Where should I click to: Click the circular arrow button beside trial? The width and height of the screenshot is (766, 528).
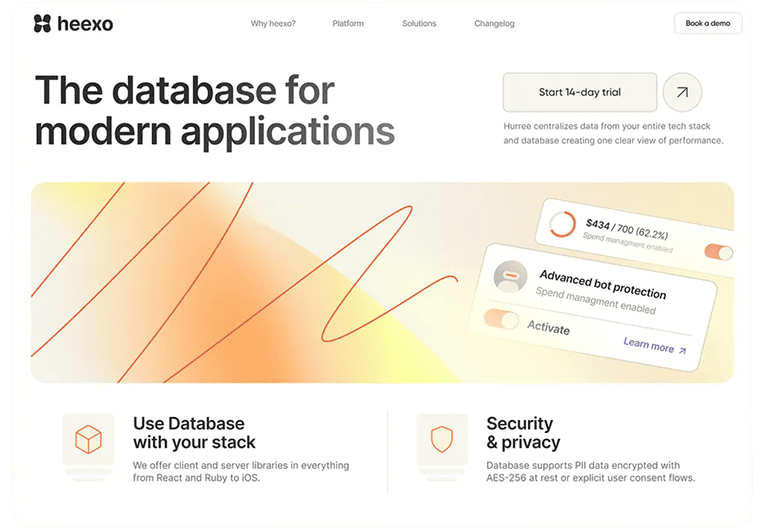coord(682,92)
